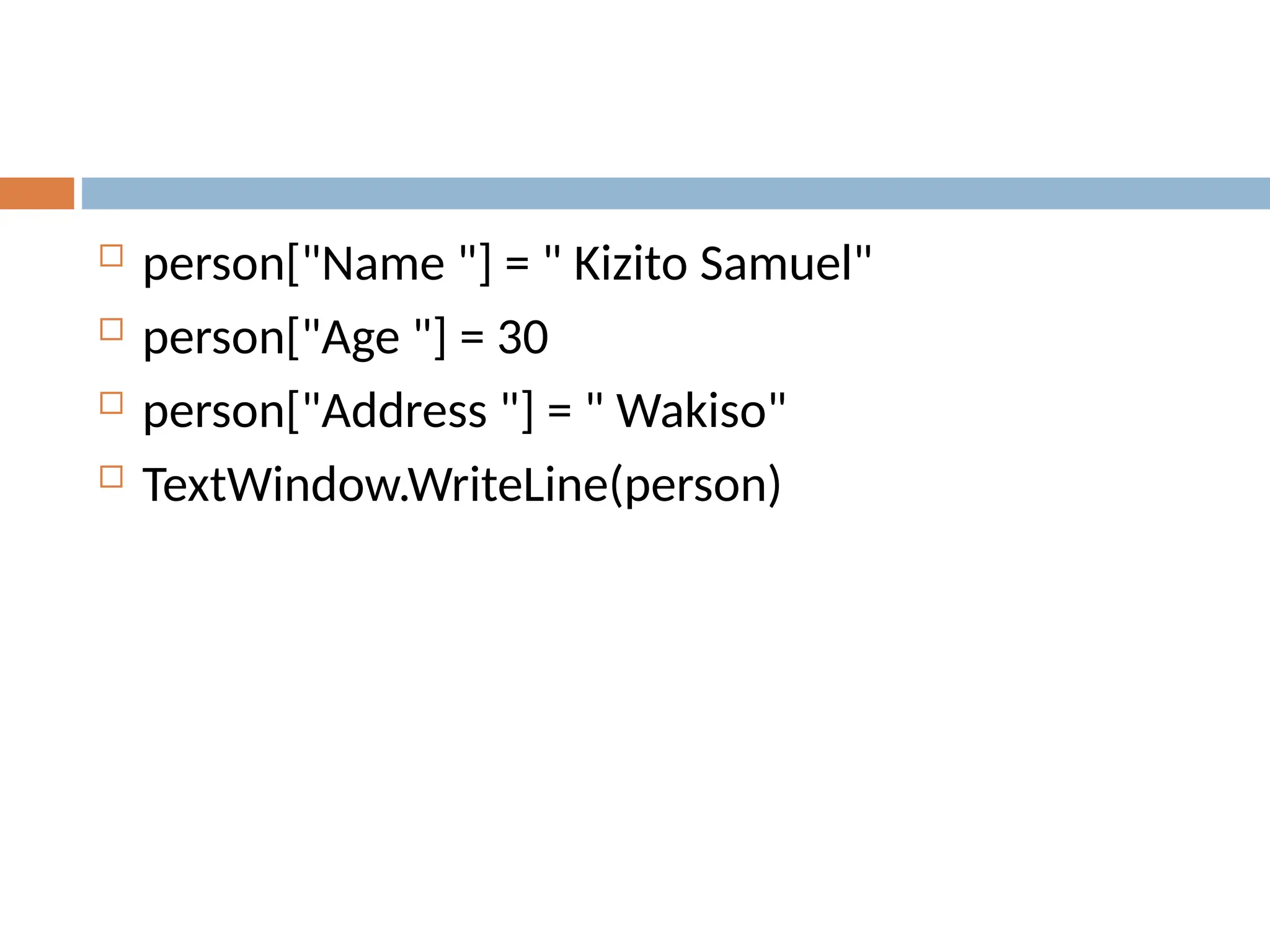Click "person" at the start of the first line
1270x952 pixels.
(214, 265)
